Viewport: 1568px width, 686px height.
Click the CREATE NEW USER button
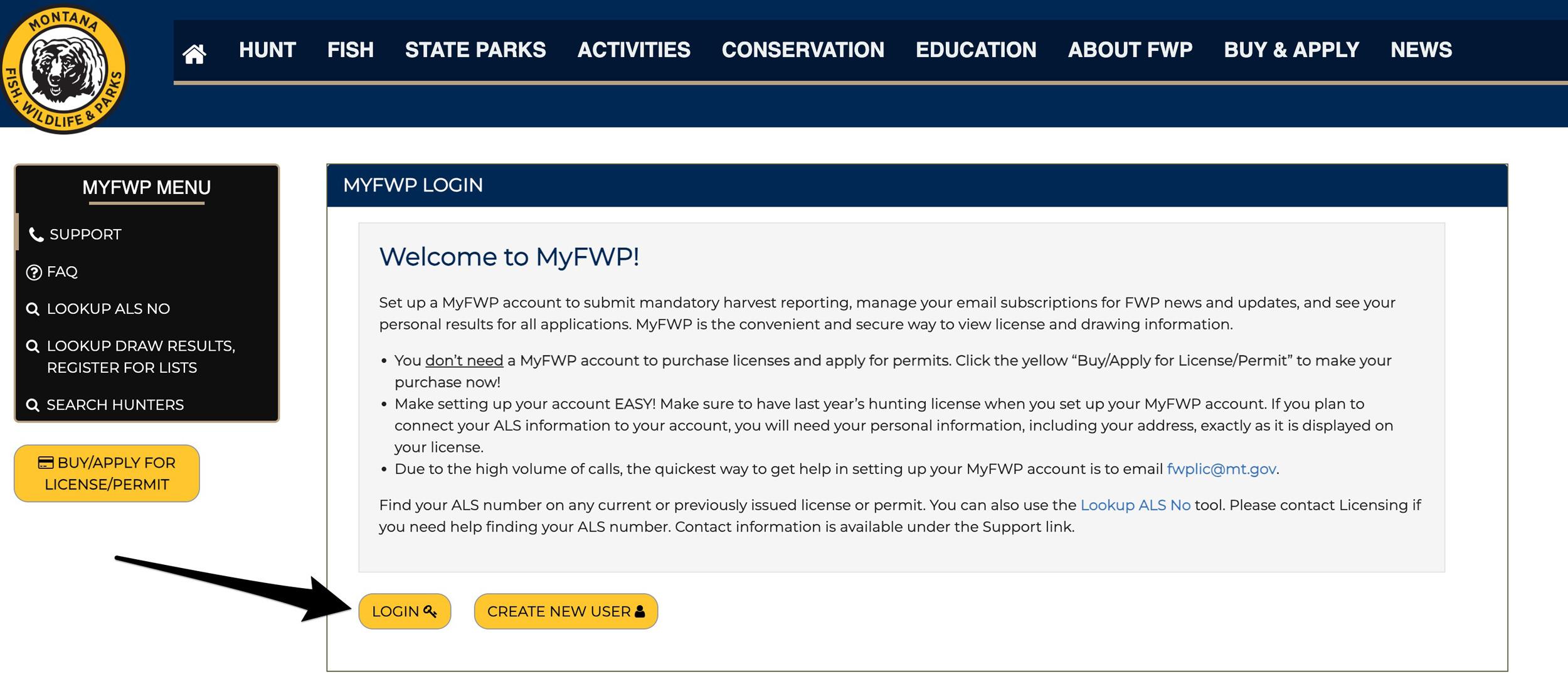[x=564, y=611]
